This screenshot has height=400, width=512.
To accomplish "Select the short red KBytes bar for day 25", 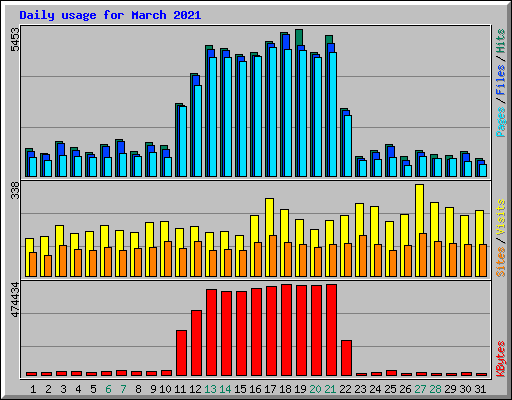I will 391,373.
